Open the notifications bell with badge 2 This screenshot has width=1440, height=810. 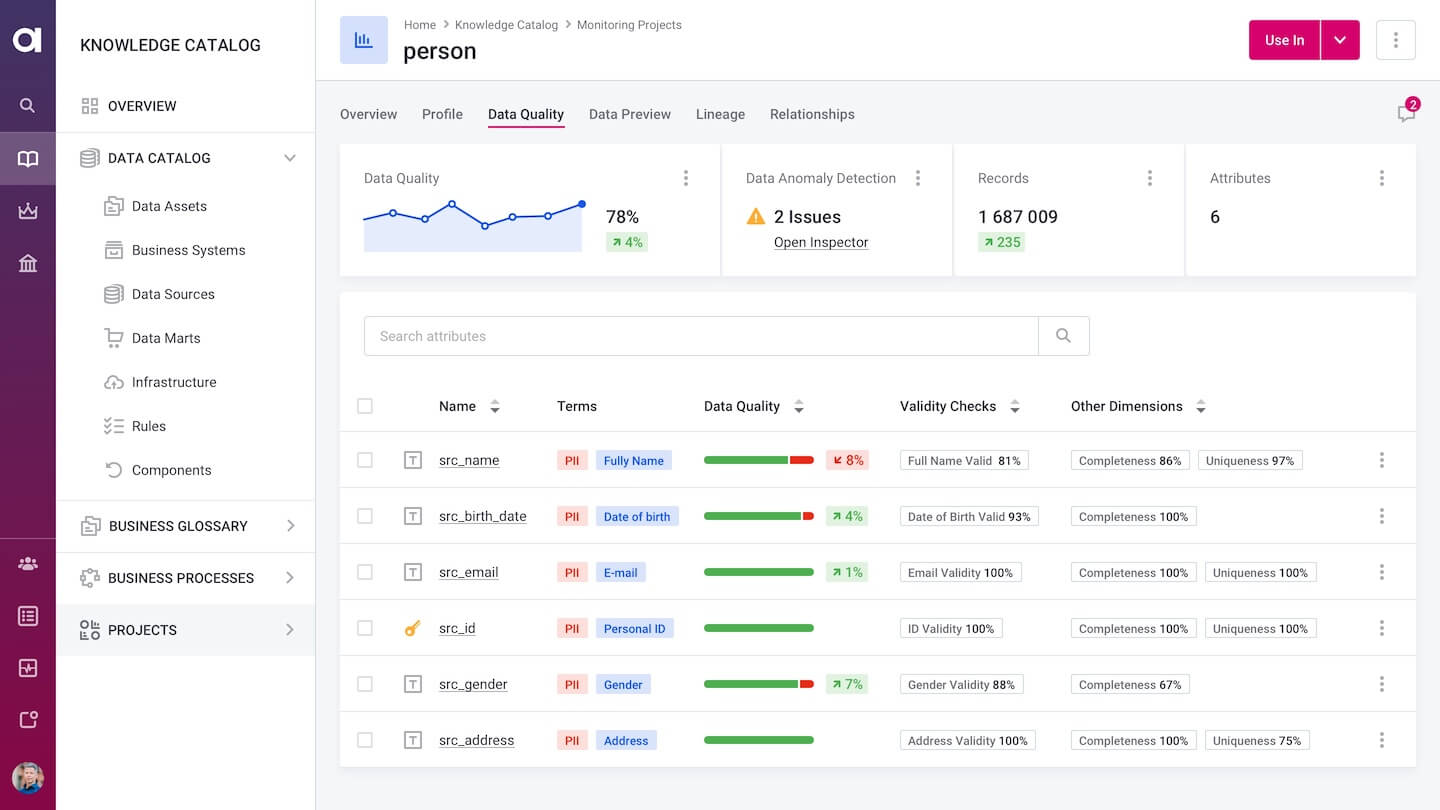(x=1406, y=112)
